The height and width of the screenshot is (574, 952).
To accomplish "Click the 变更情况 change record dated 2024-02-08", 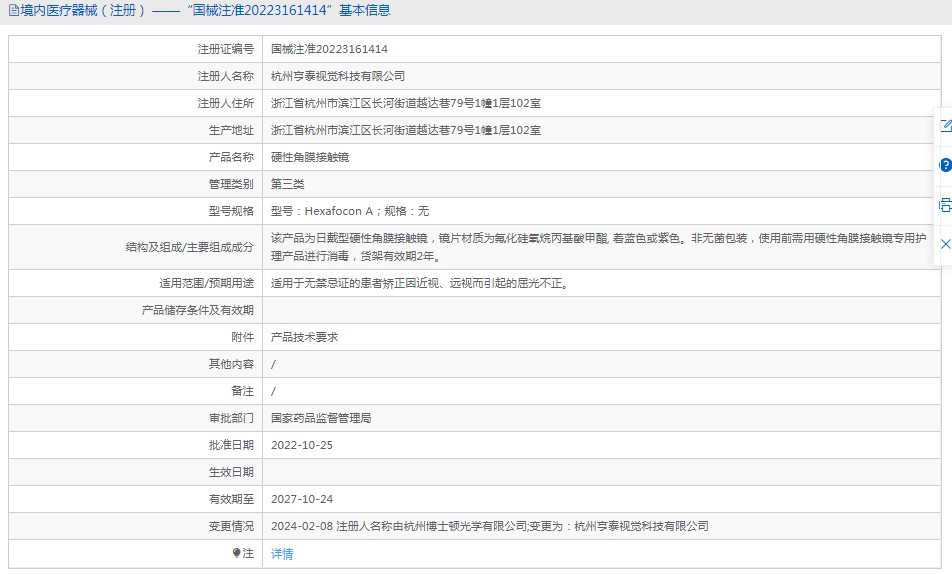I will (489, 526).
